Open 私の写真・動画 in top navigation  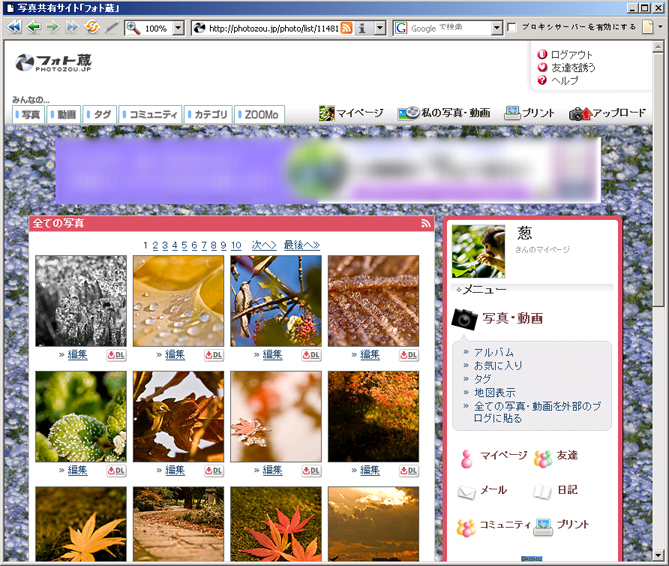click(444, 113)
